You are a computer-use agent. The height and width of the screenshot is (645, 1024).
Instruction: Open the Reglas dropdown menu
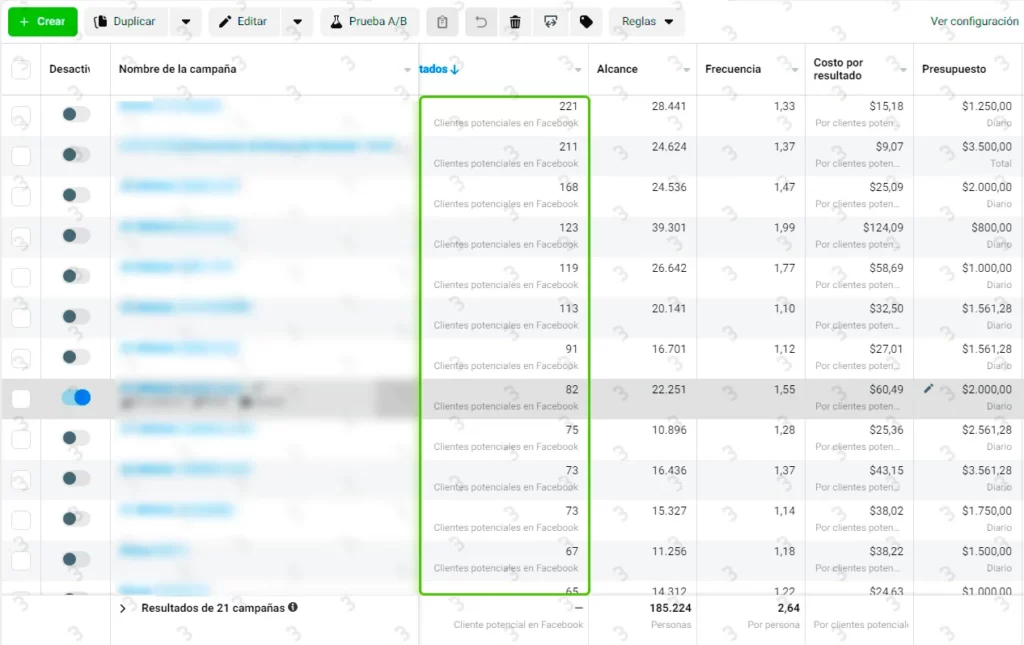point(647,21)
